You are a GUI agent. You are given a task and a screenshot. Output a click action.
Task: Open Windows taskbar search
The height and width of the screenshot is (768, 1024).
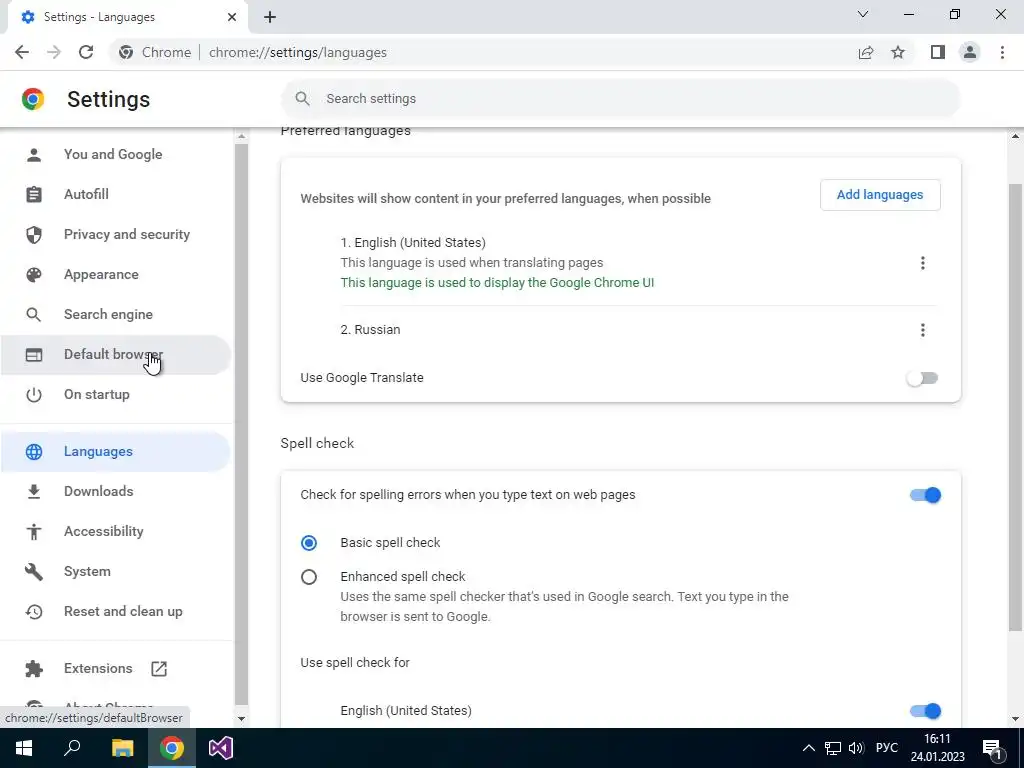pyautogui.click(x=72, y=748)
